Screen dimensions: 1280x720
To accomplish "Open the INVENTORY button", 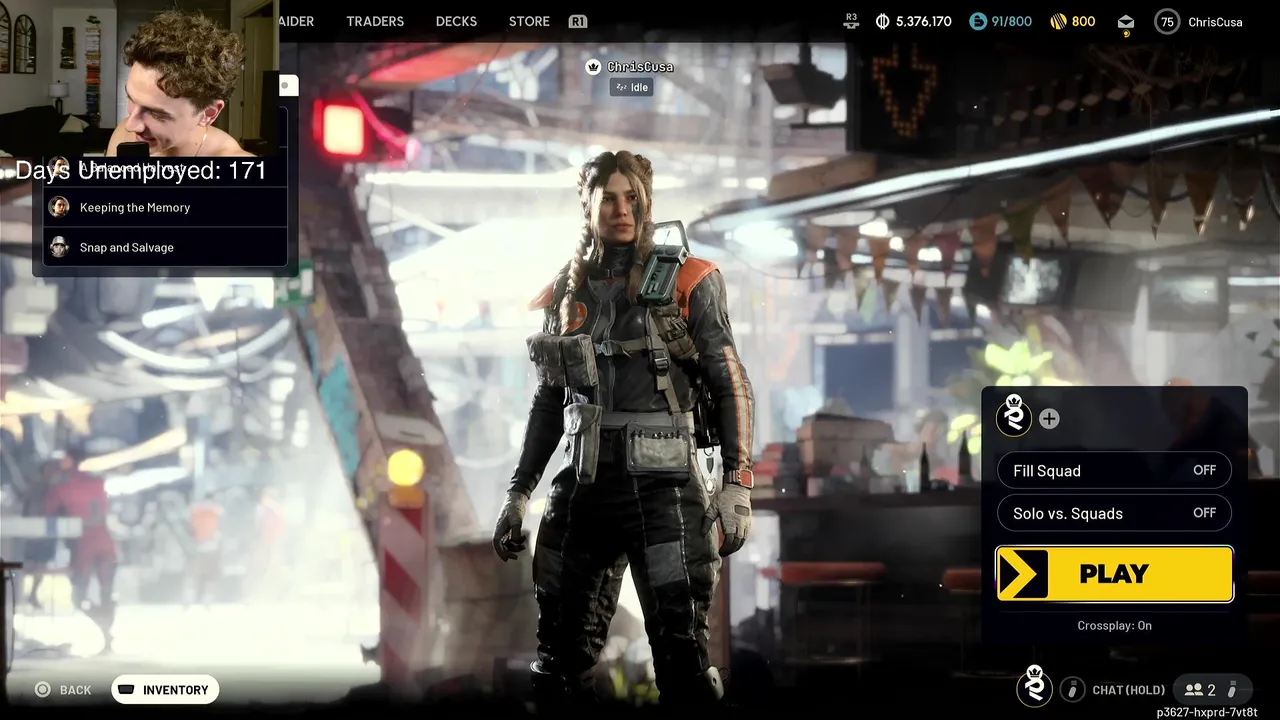I will 165,690.
